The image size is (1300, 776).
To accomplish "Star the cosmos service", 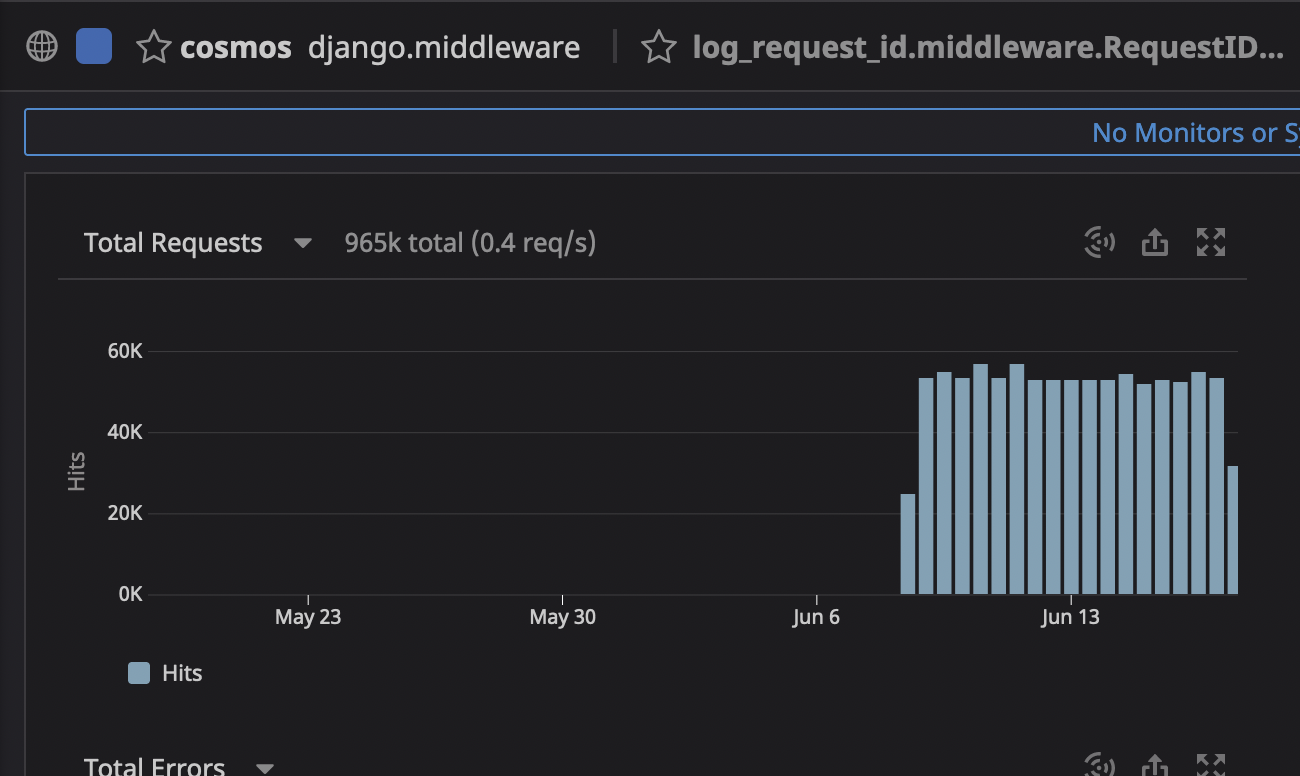I will [x=153, y=47].
